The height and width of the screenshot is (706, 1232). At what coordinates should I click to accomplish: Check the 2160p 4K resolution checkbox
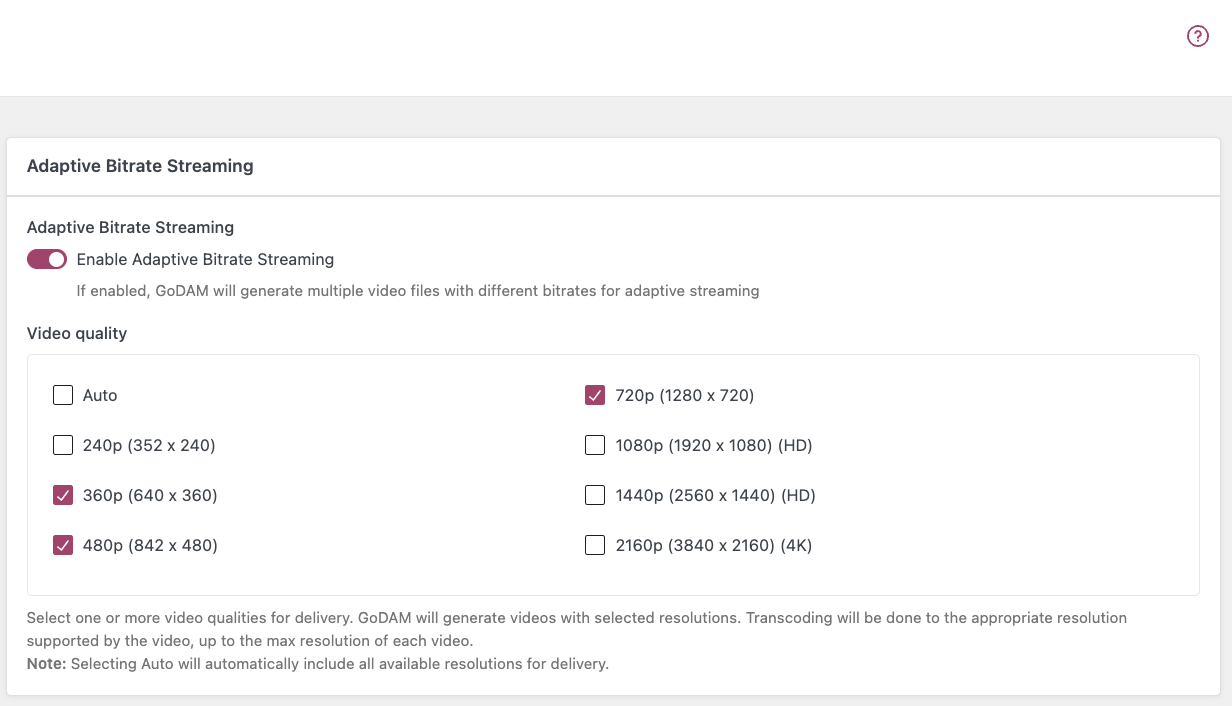[595, 545]
